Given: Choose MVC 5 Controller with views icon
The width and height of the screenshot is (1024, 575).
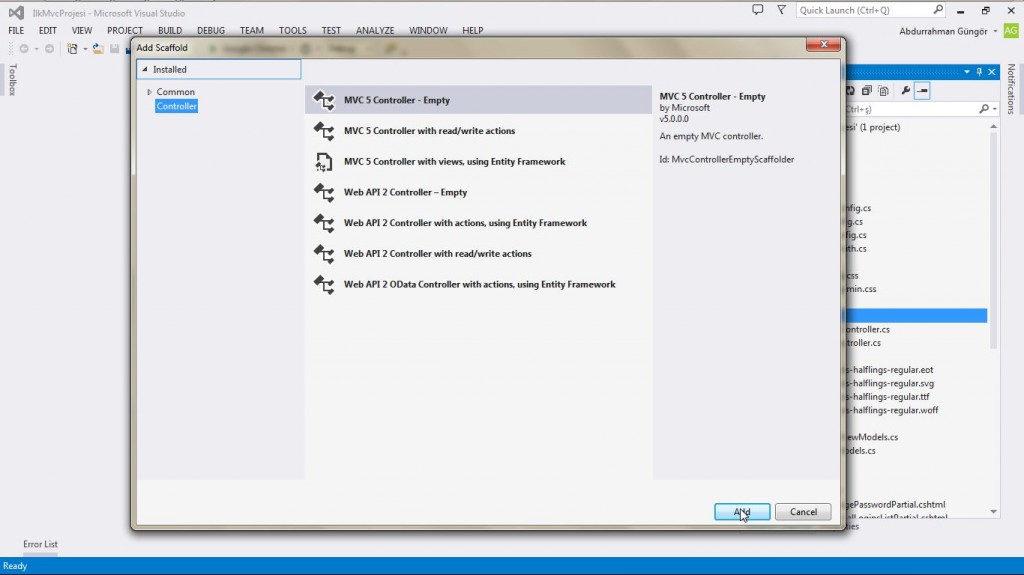Looking at the screenshot, I should click(323, 162).
